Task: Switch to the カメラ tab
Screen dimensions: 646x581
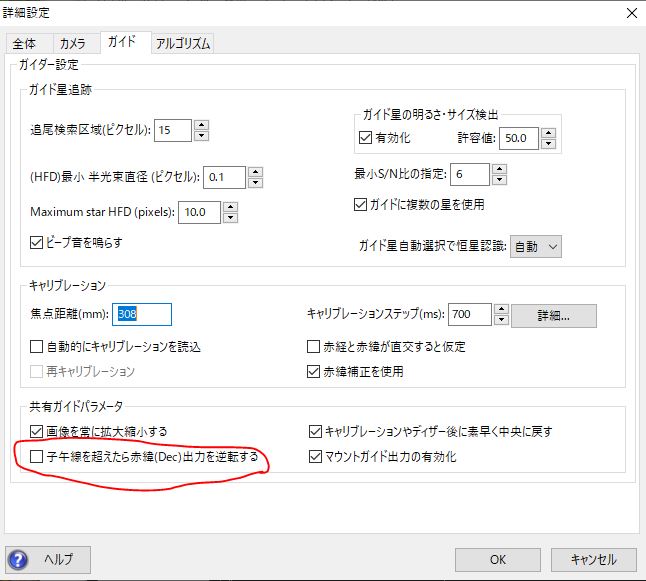Action: 73,43
